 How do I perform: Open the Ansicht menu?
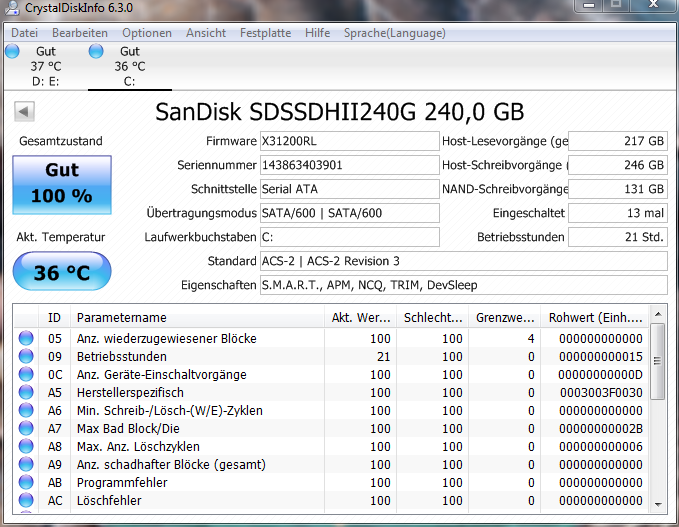206,33
